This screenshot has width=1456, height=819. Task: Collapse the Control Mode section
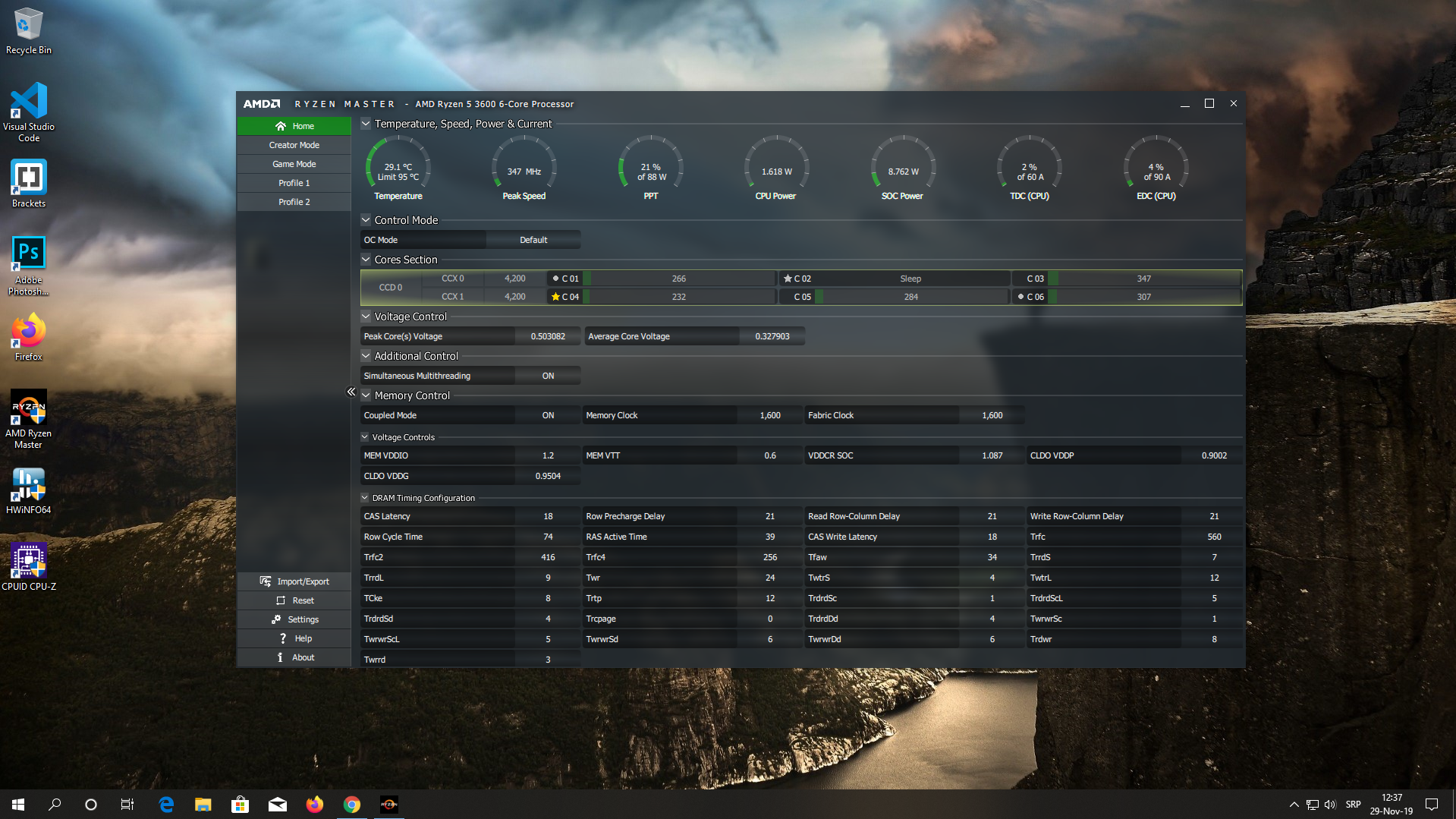pyautogui.click(x=366, y=220)
